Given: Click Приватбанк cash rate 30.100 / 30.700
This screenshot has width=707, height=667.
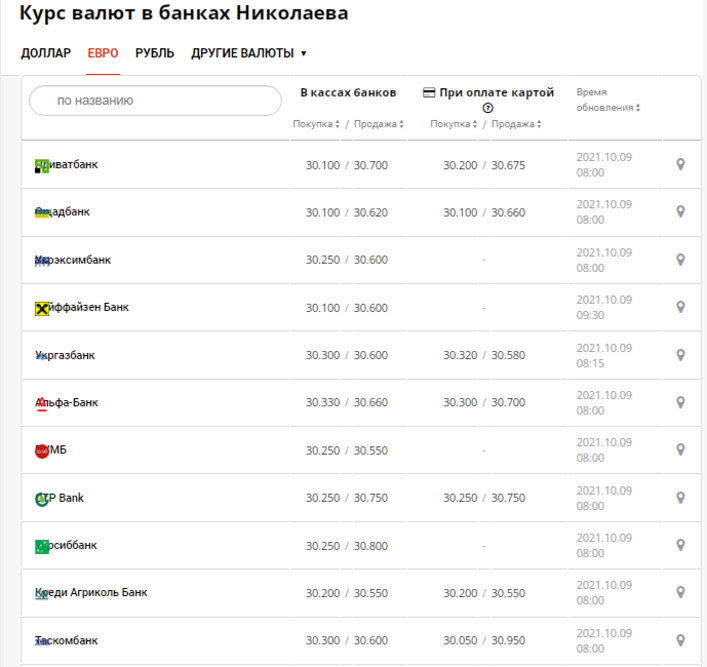Looking at the screenshot, I should (347, 166).
